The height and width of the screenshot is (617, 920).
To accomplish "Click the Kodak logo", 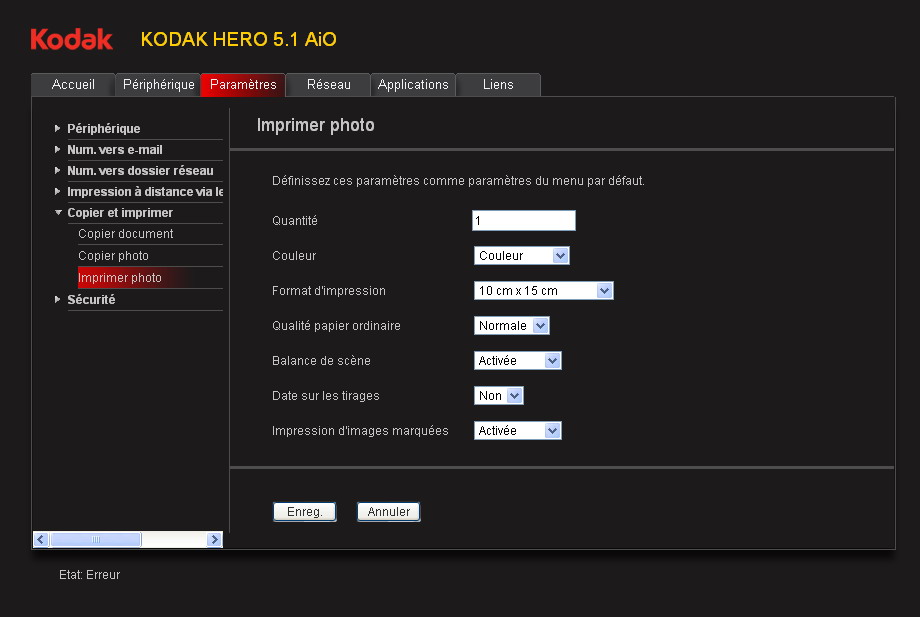I will (71, 39).
